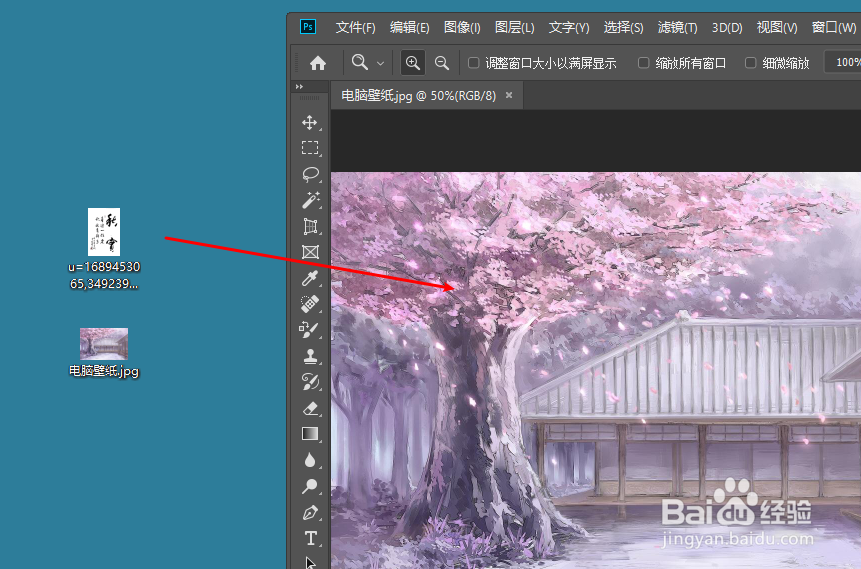861x569 pixels.
Task: Select the Path Selection tool
Action: tap(310, 562)
